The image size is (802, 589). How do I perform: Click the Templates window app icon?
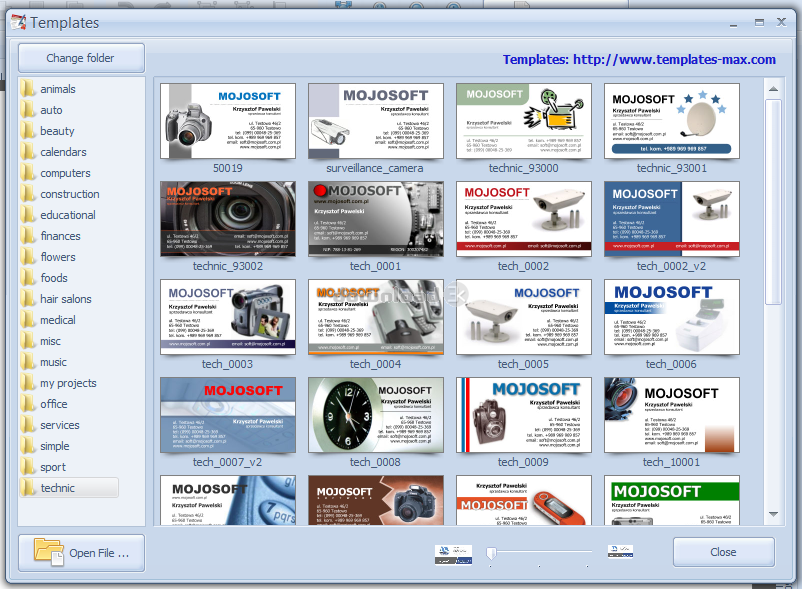(18, 22)
